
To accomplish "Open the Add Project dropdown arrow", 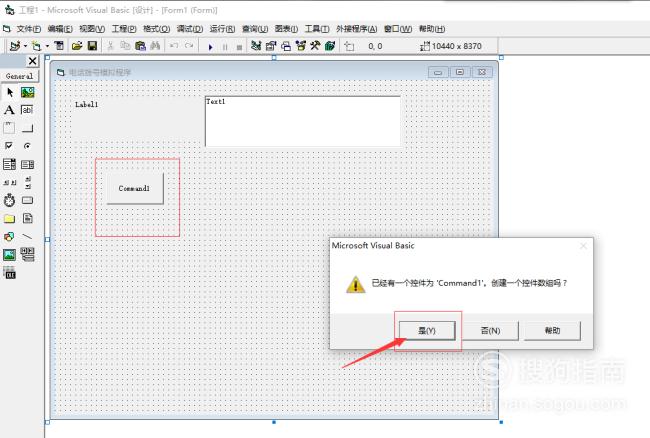I will pos(25,46).
